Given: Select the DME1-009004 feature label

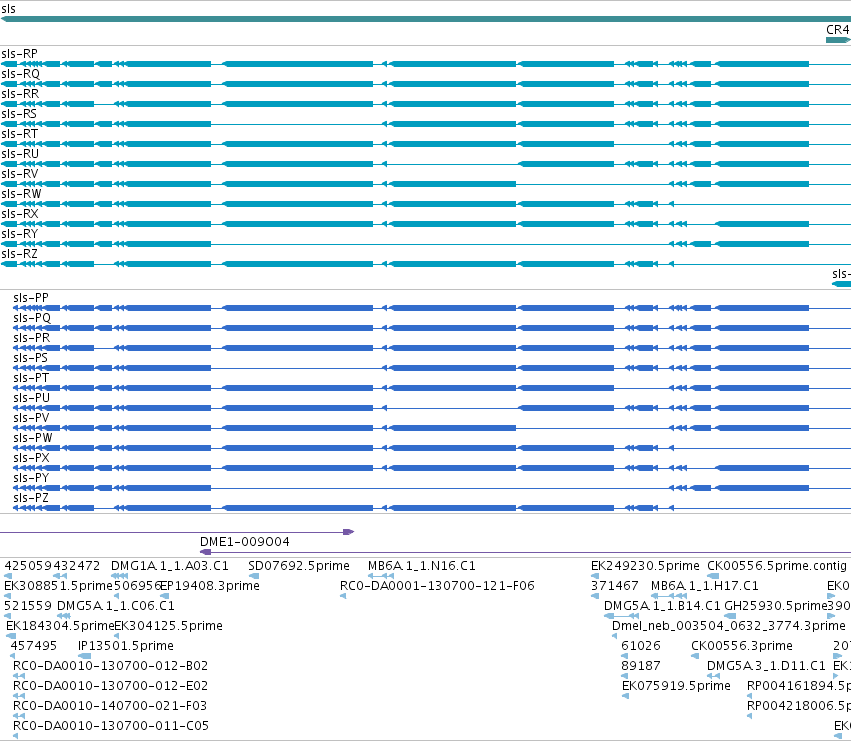Looking at the screenshot, I should point(245,542).
